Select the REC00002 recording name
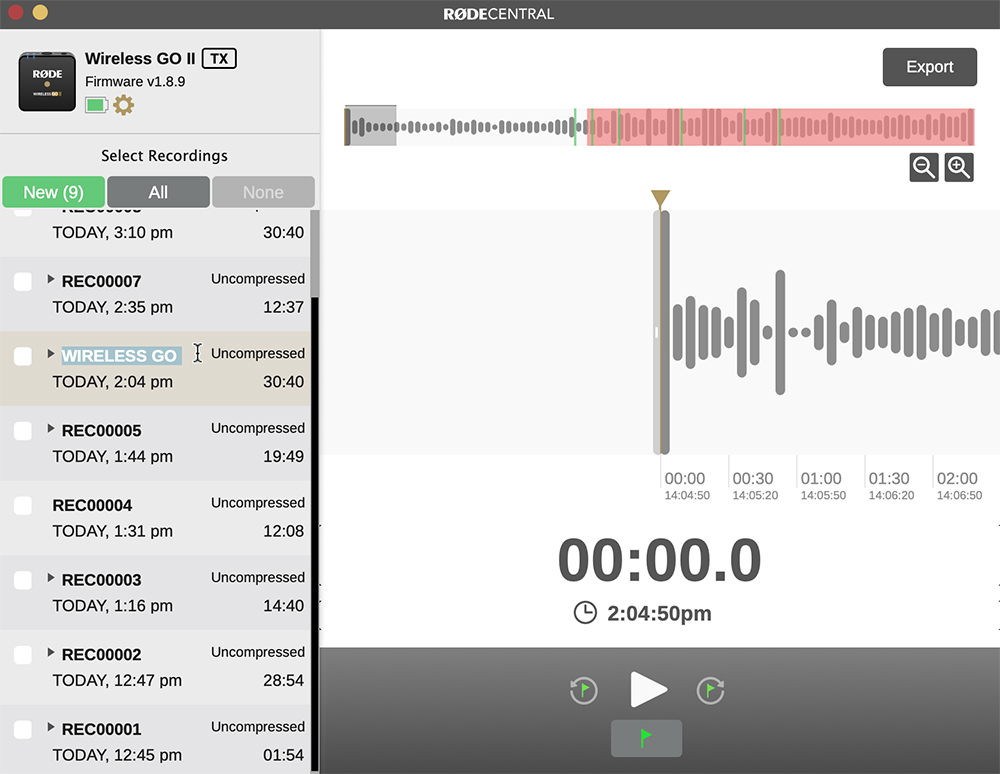 (x=101, y=655)
